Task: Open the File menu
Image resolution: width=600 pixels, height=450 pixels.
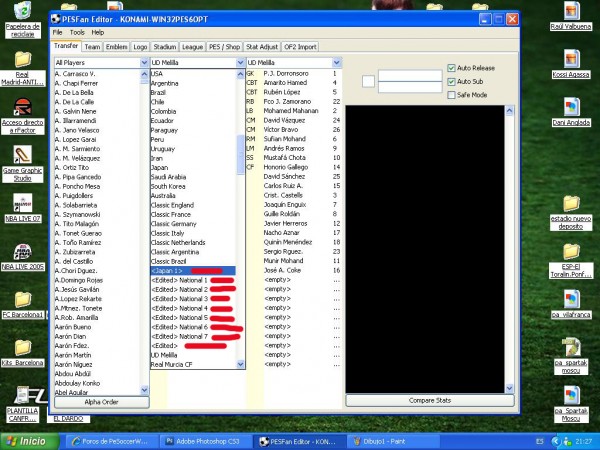Action: 57,33
